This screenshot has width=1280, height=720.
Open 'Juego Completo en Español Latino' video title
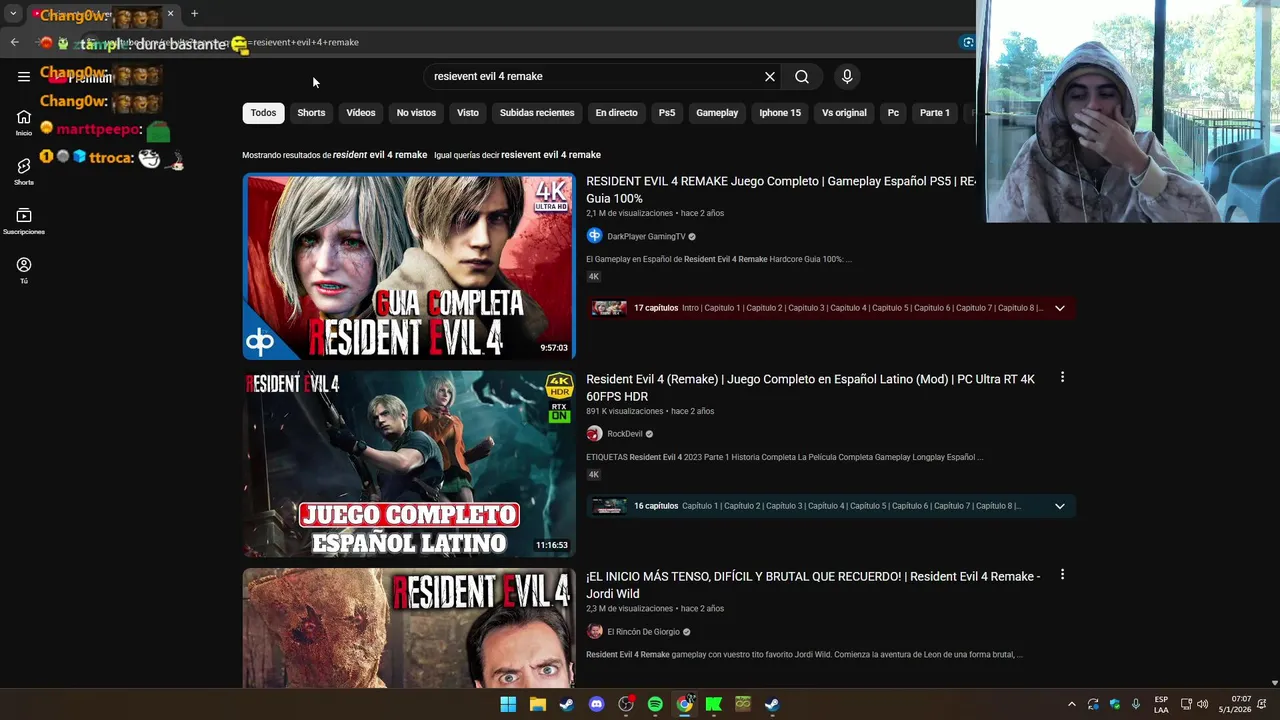[811, 388]
